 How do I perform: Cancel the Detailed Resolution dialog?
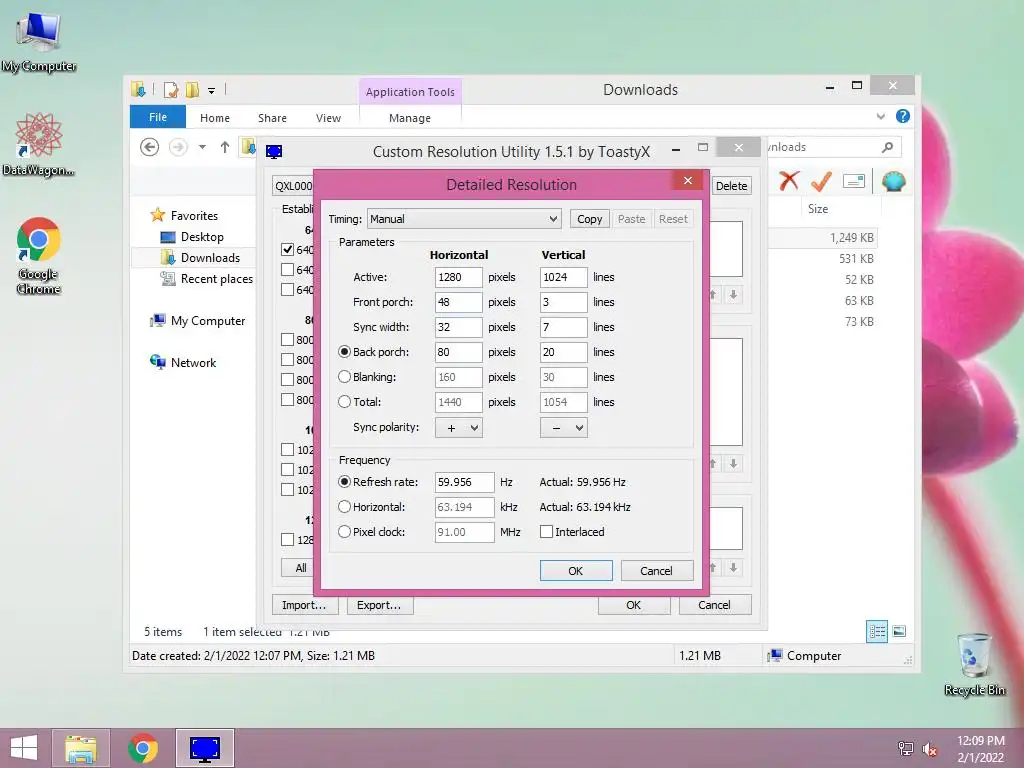point(656,571)
